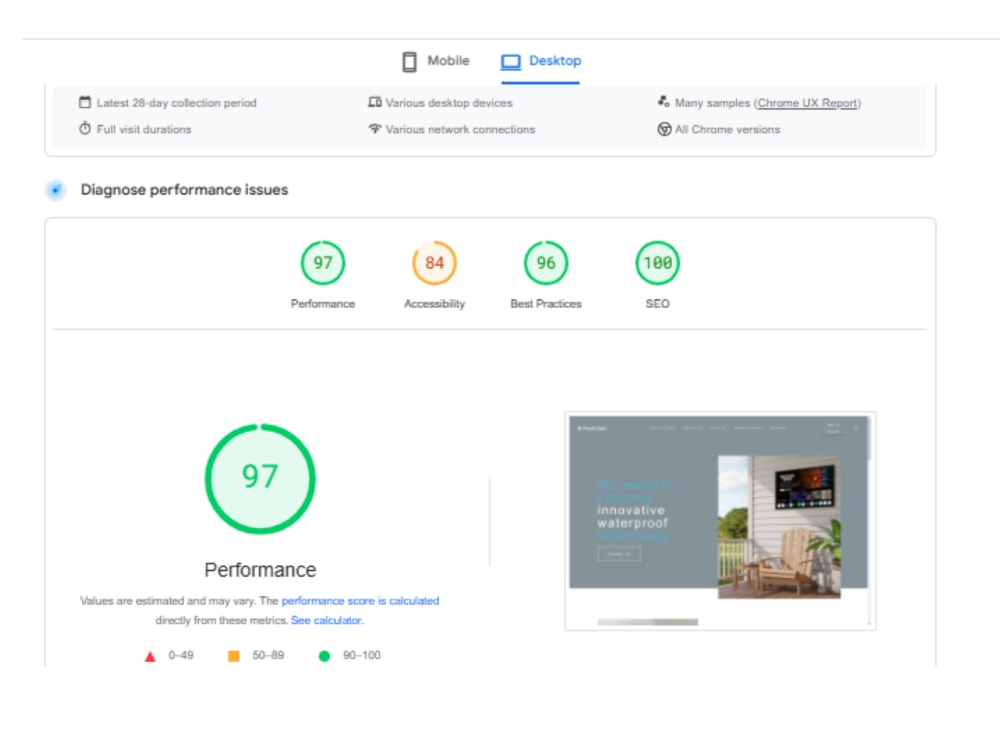Click the stopwatch icon beside Full visit durations

click(x=85, y=129)
